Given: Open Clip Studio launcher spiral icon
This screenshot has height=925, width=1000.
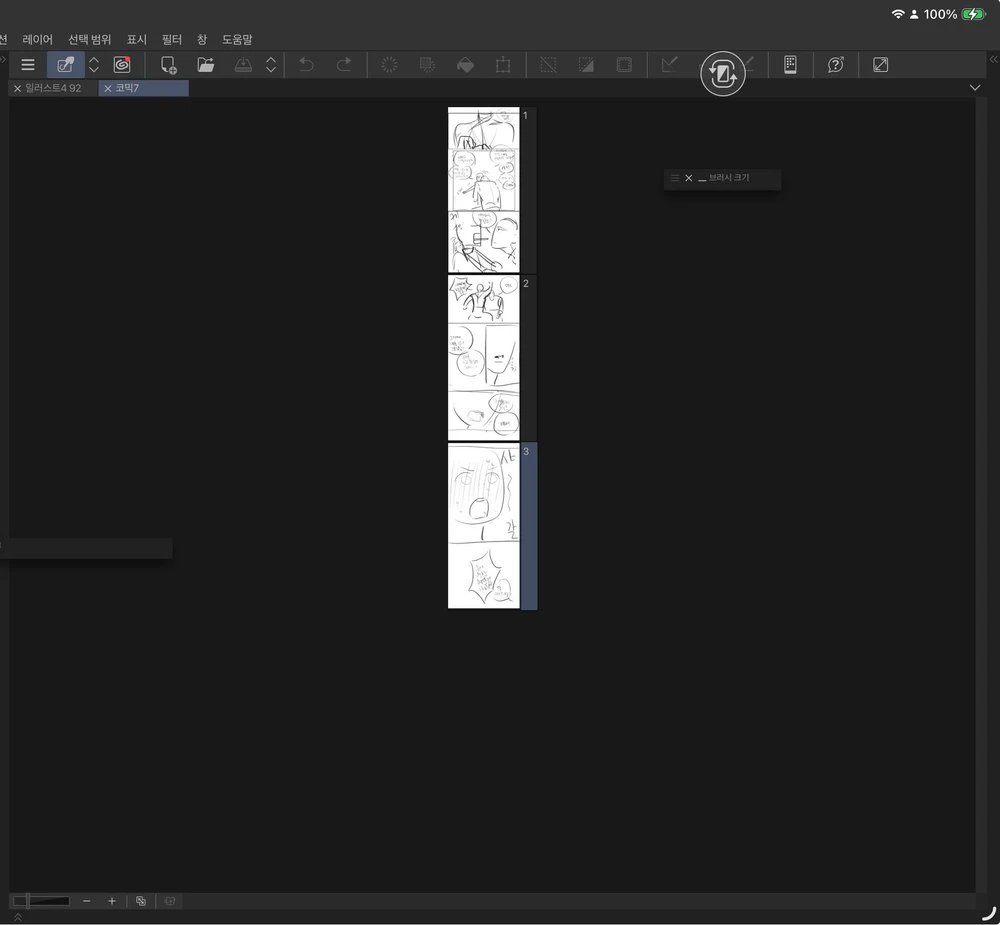Looking at the screenshot, I should pos(122,64).
